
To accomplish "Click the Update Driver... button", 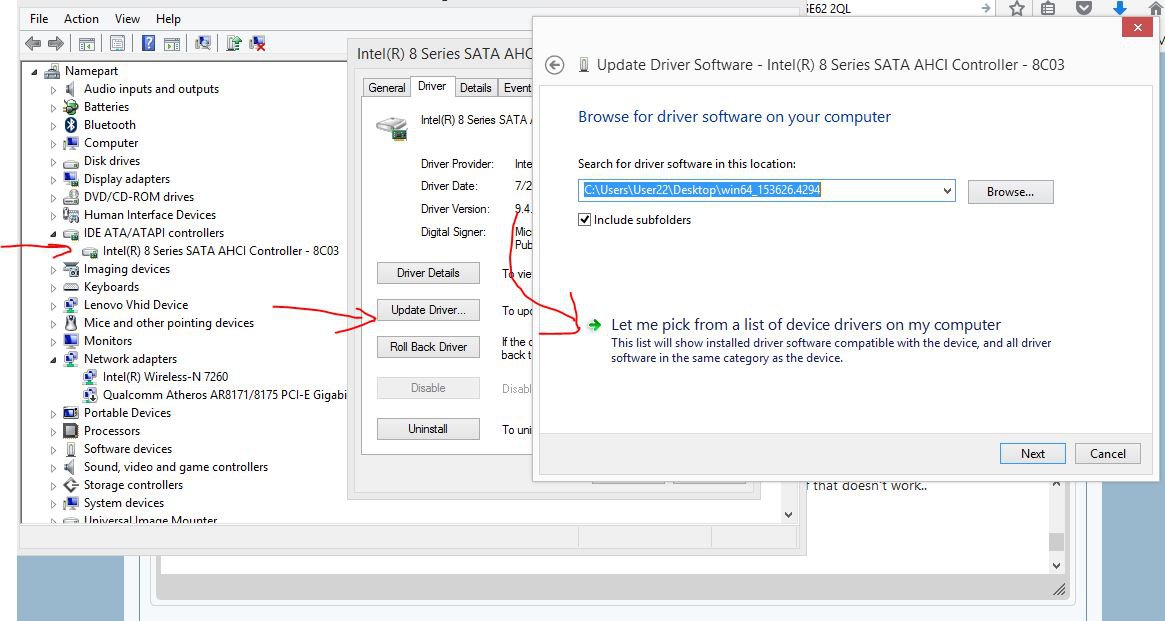I will coord(428,310).
